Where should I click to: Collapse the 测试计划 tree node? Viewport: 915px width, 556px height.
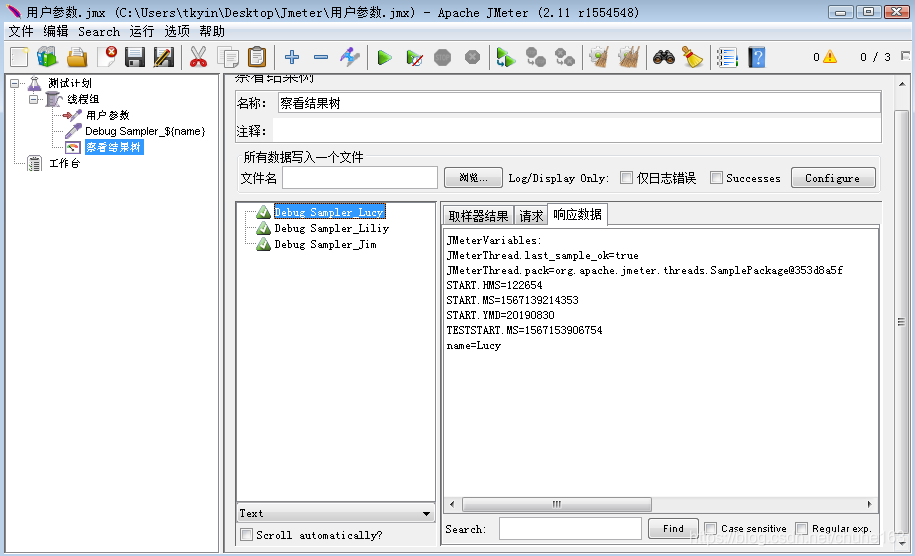15,83
